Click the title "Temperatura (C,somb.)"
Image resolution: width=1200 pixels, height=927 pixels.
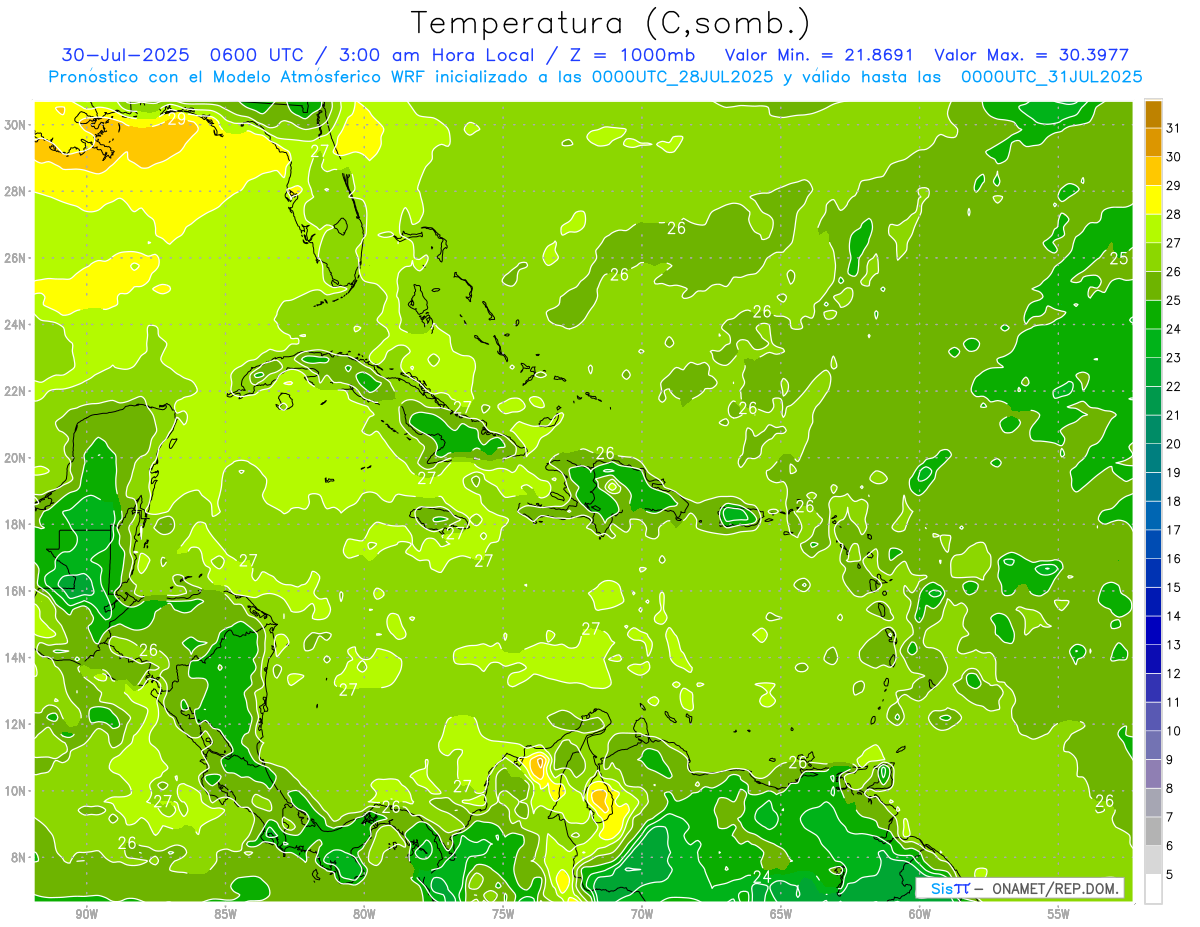[611, 23]
